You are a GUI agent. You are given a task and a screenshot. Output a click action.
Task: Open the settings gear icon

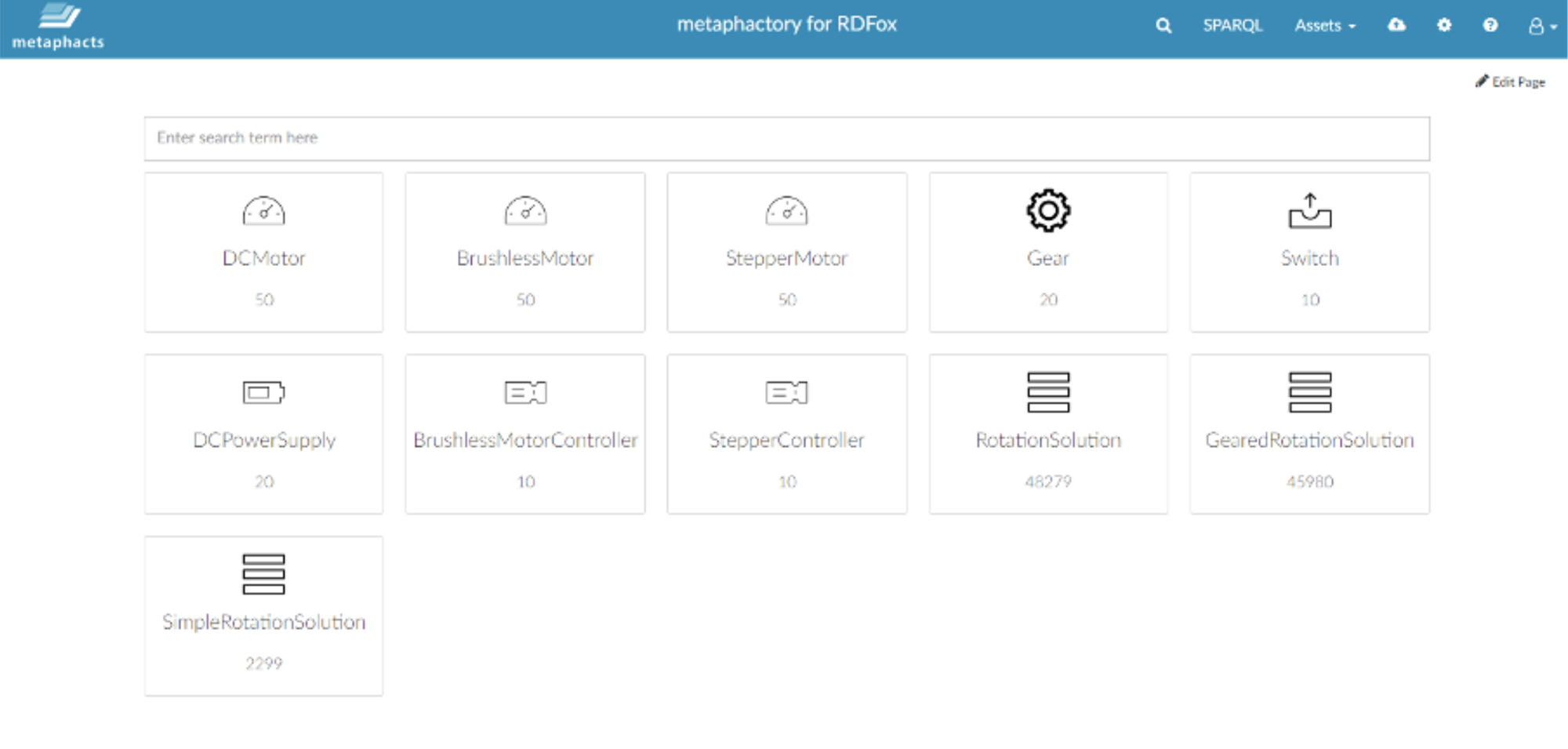1444,25
